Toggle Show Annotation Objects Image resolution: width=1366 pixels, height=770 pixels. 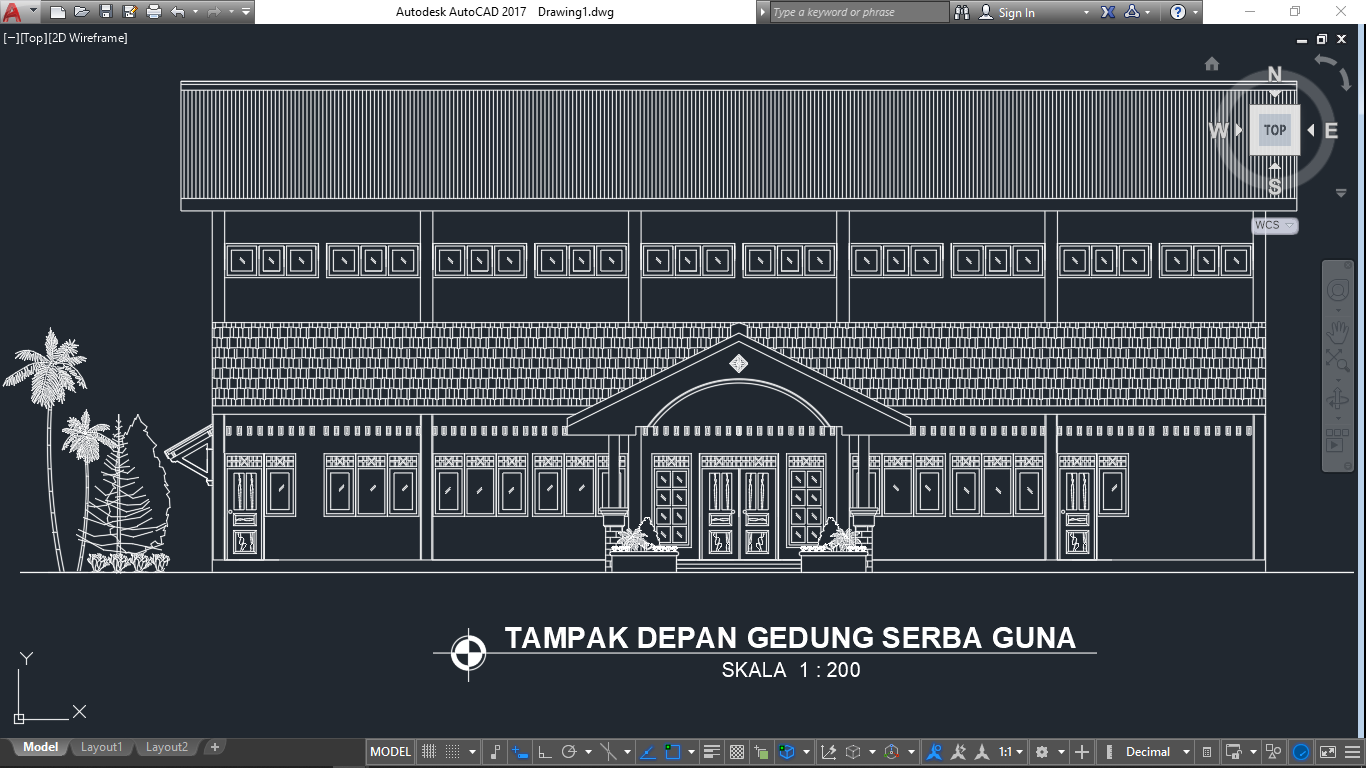934,751
